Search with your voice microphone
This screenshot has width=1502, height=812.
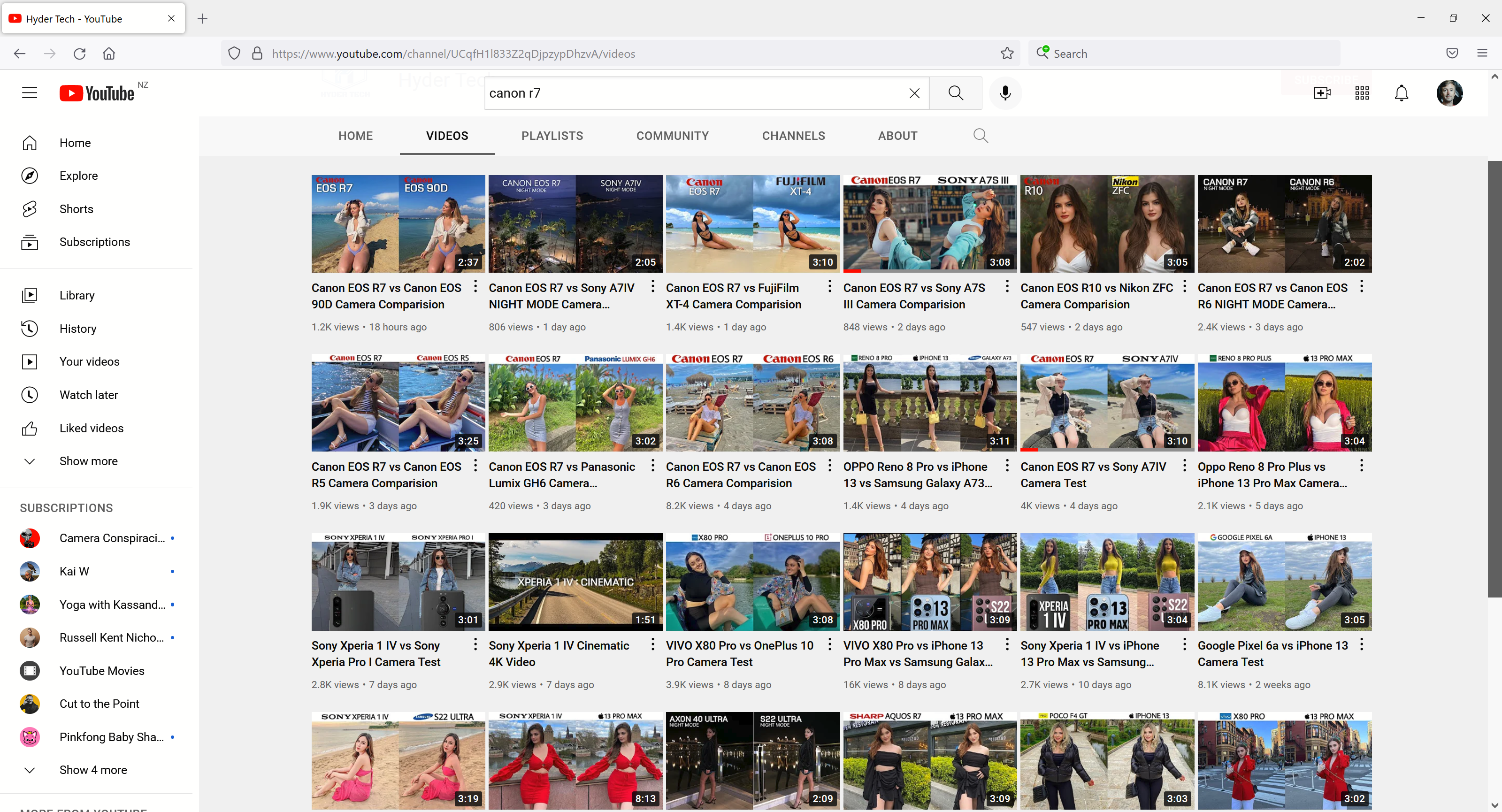click(x=1005, y=93)
